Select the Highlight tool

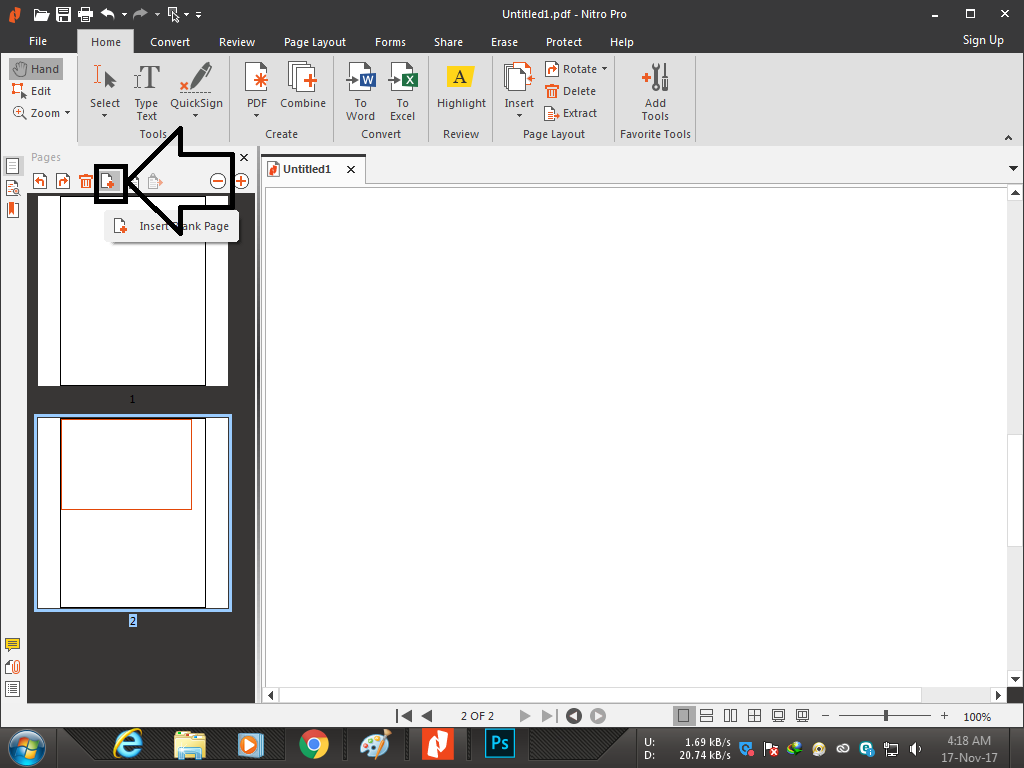(461, 86)
